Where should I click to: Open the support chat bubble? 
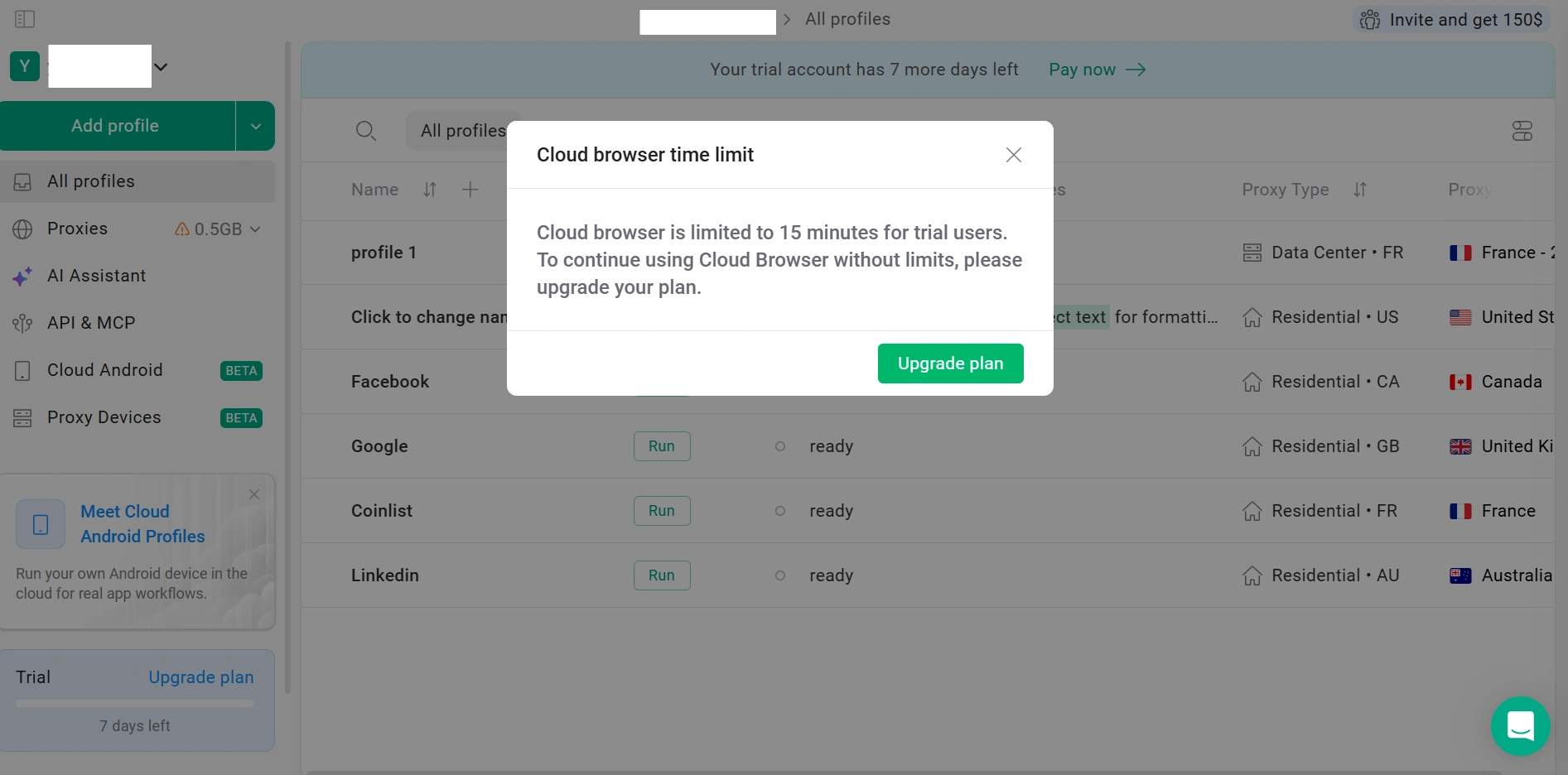[x=1521, y=726]
